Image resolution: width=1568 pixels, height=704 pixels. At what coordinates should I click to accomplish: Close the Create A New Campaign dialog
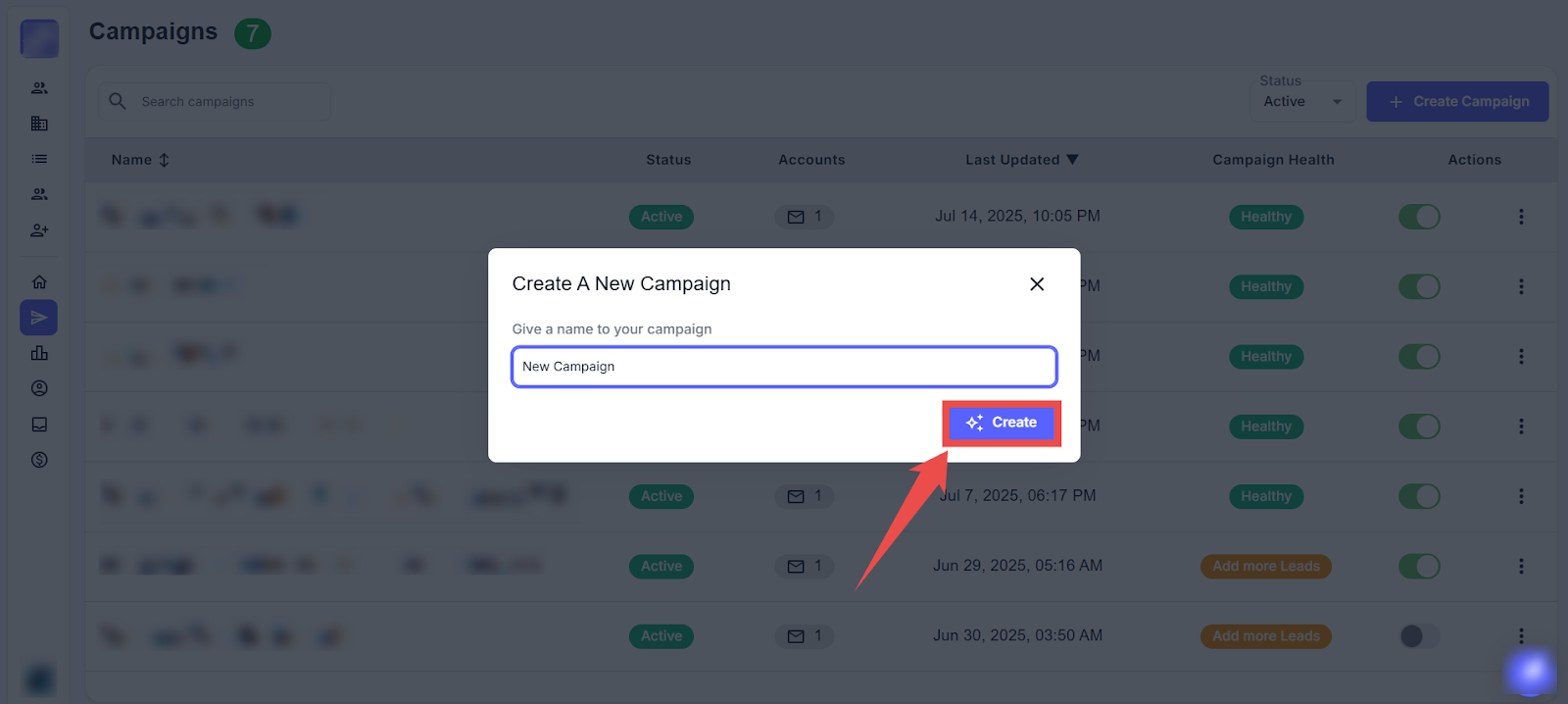[1037, 284]
